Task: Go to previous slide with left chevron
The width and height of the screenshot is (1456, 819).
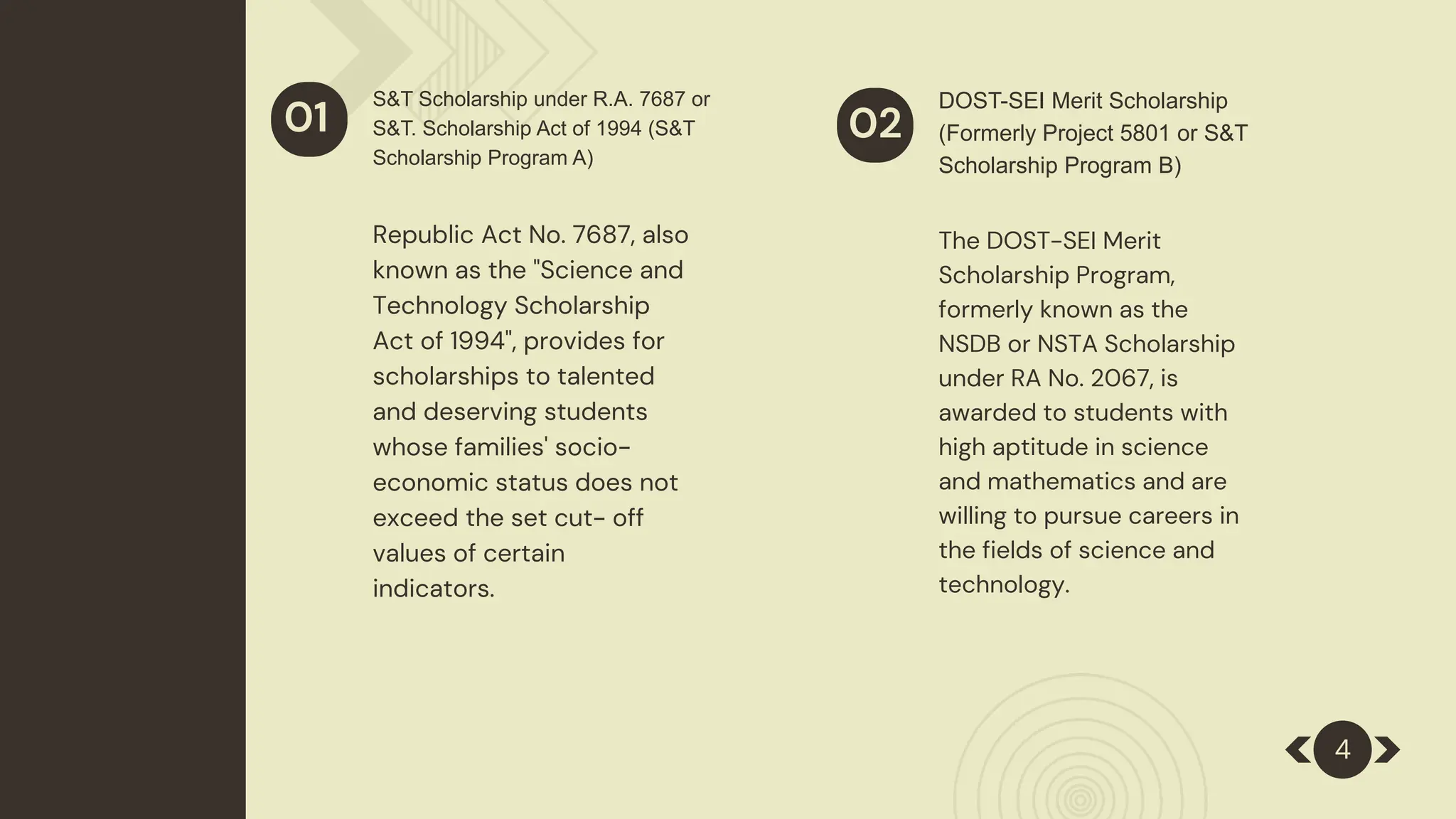Action: [1298, 750]
